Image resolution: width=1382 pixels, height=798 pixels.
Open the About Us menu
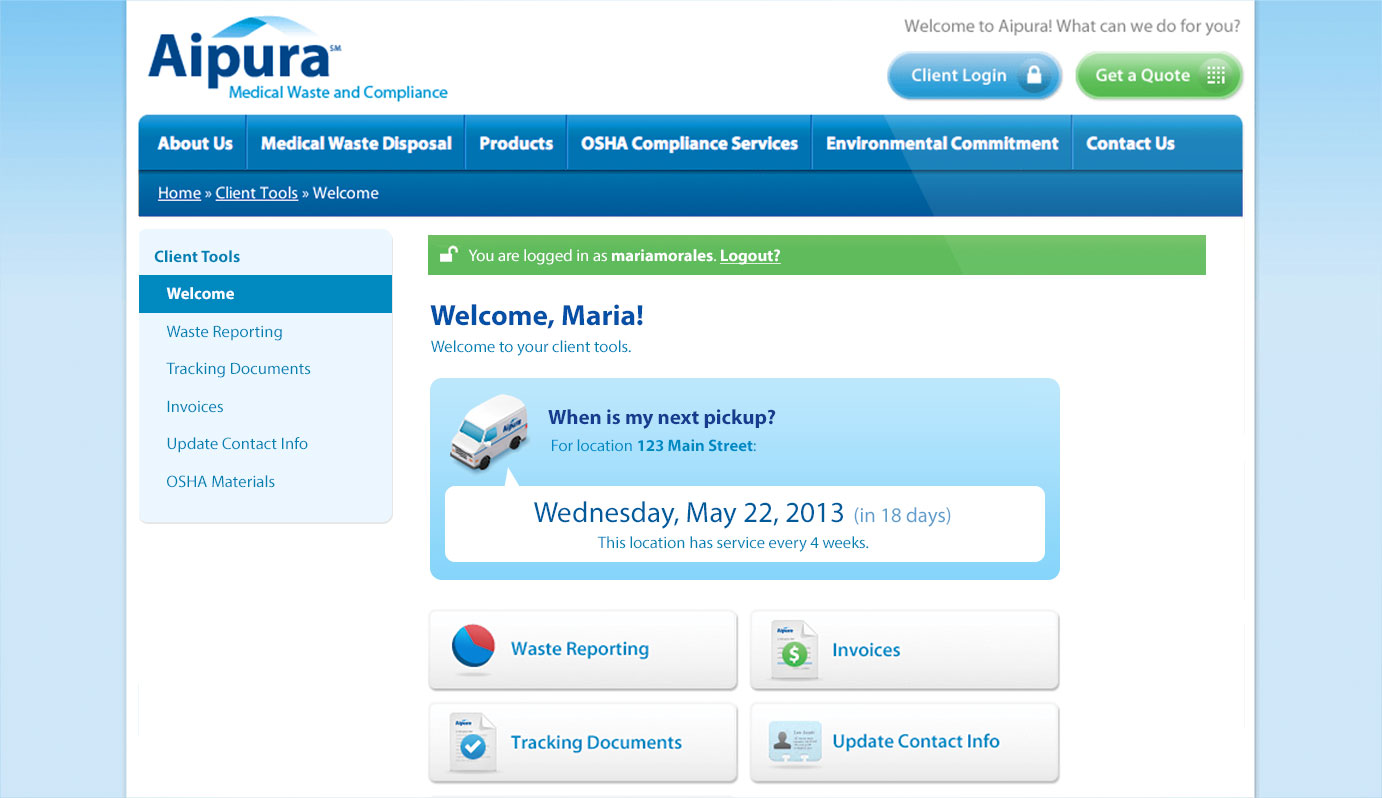tap(194, 143)
